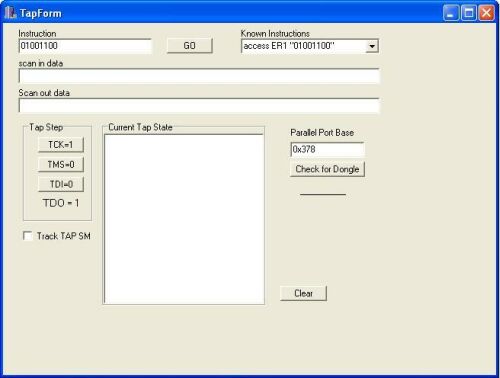Image resolution: width=500 pixels, height=378 pixels.
Task: Enable the Track TAP SM checkbox
Action: 28,236
